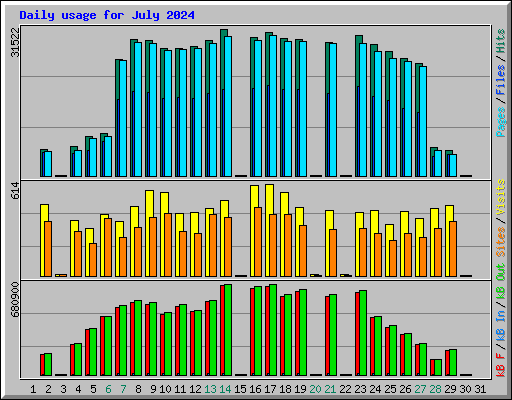Click day label 3 on the x-axis
512x400 pixels.
point(63,389)
